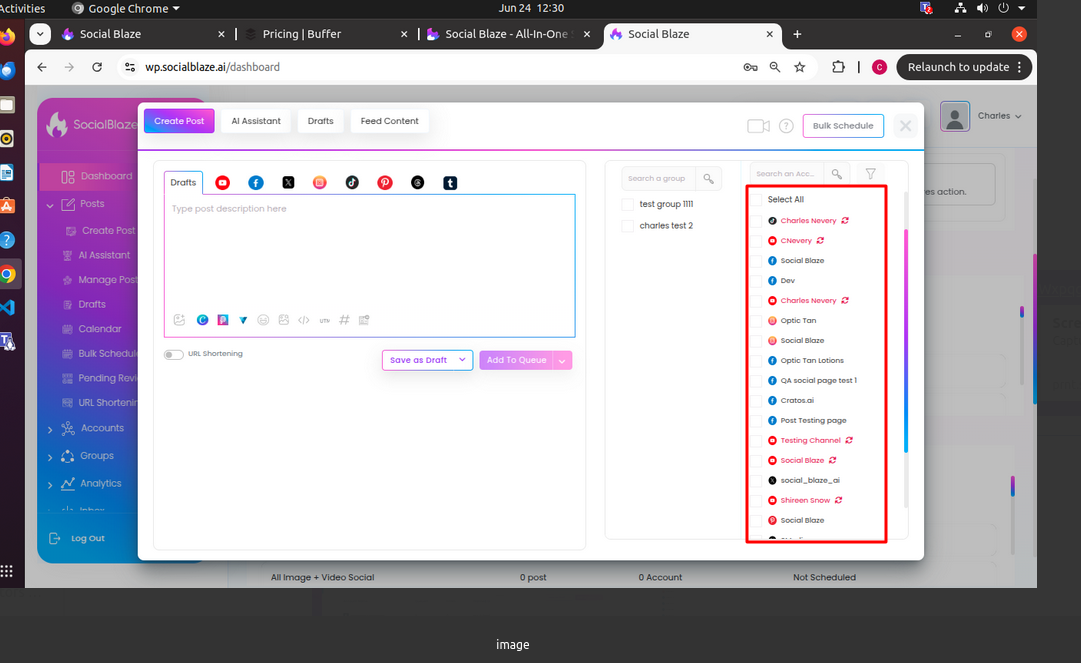Click the magnifier in the group search box
The width and height of the screenshot is (1081, 663).
708,178
